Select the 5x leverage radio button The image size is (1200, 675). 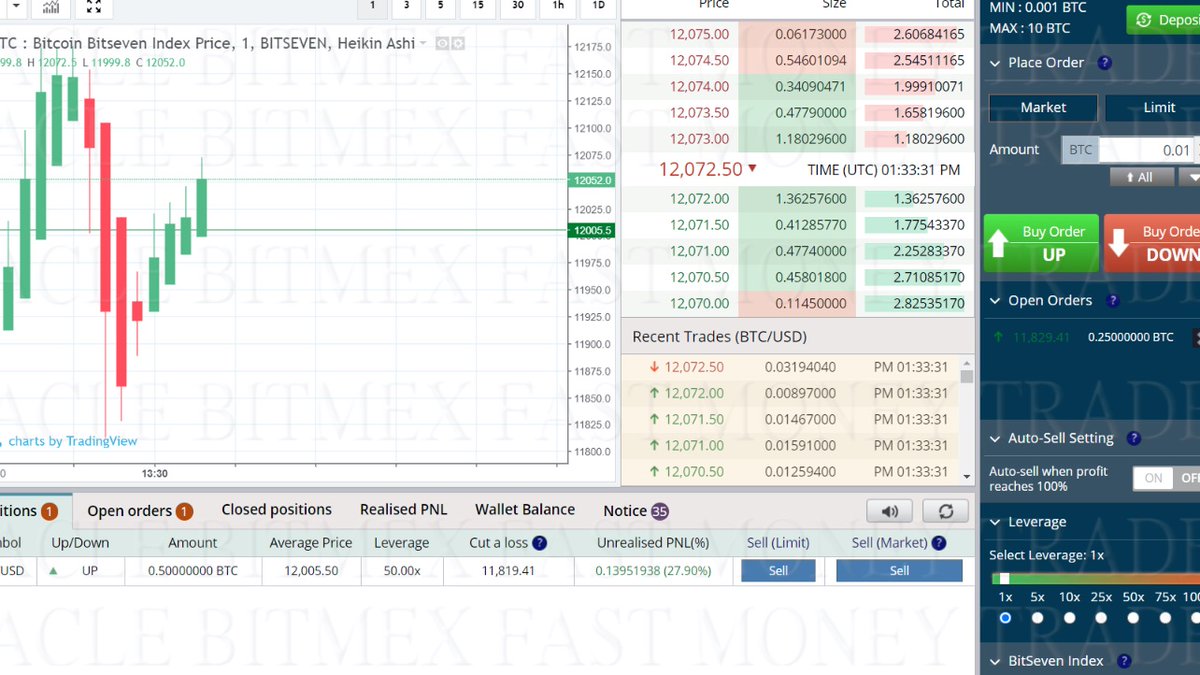[x=1037, y=618]
